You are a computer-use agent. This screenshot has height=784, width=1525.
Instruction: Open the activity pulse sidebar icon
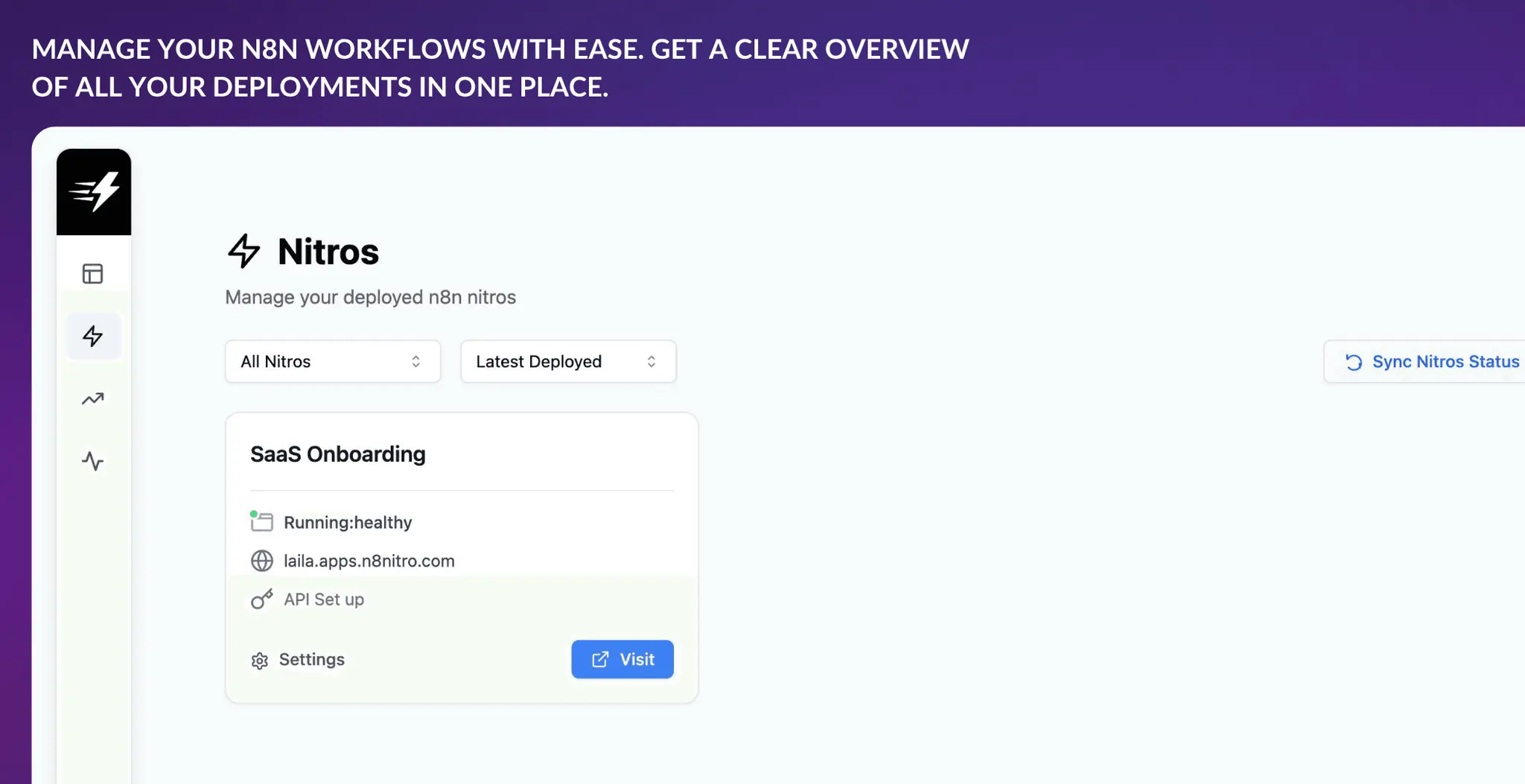[92, 461]
